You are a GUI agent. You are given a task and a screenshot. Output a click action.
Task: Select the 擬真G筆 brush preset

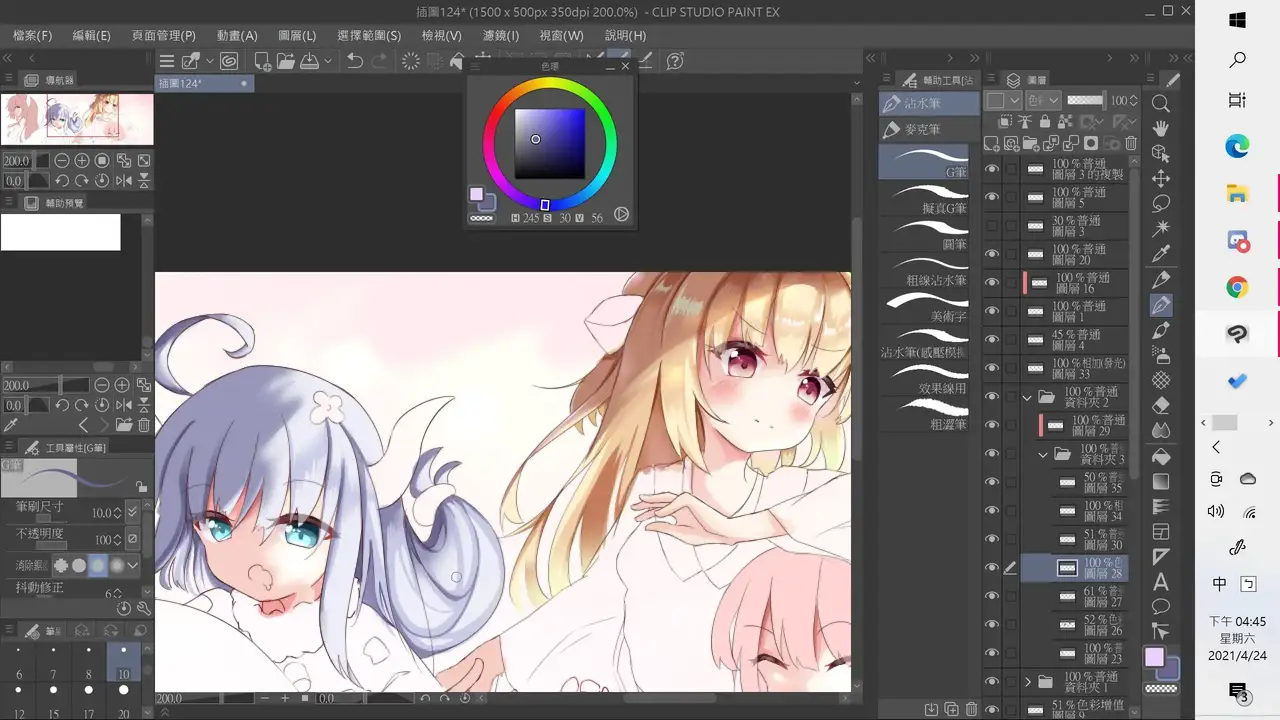click(925, 199)
